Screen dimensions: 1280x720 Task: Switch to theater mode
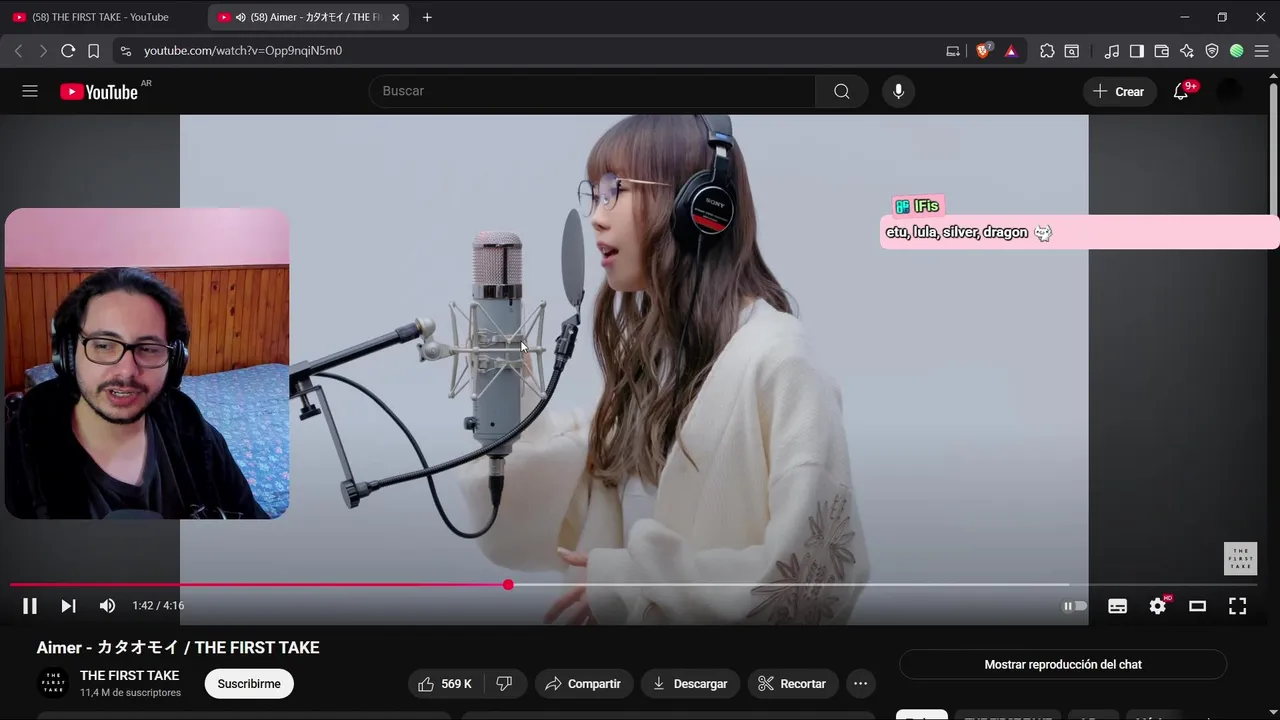point(1198,606)
